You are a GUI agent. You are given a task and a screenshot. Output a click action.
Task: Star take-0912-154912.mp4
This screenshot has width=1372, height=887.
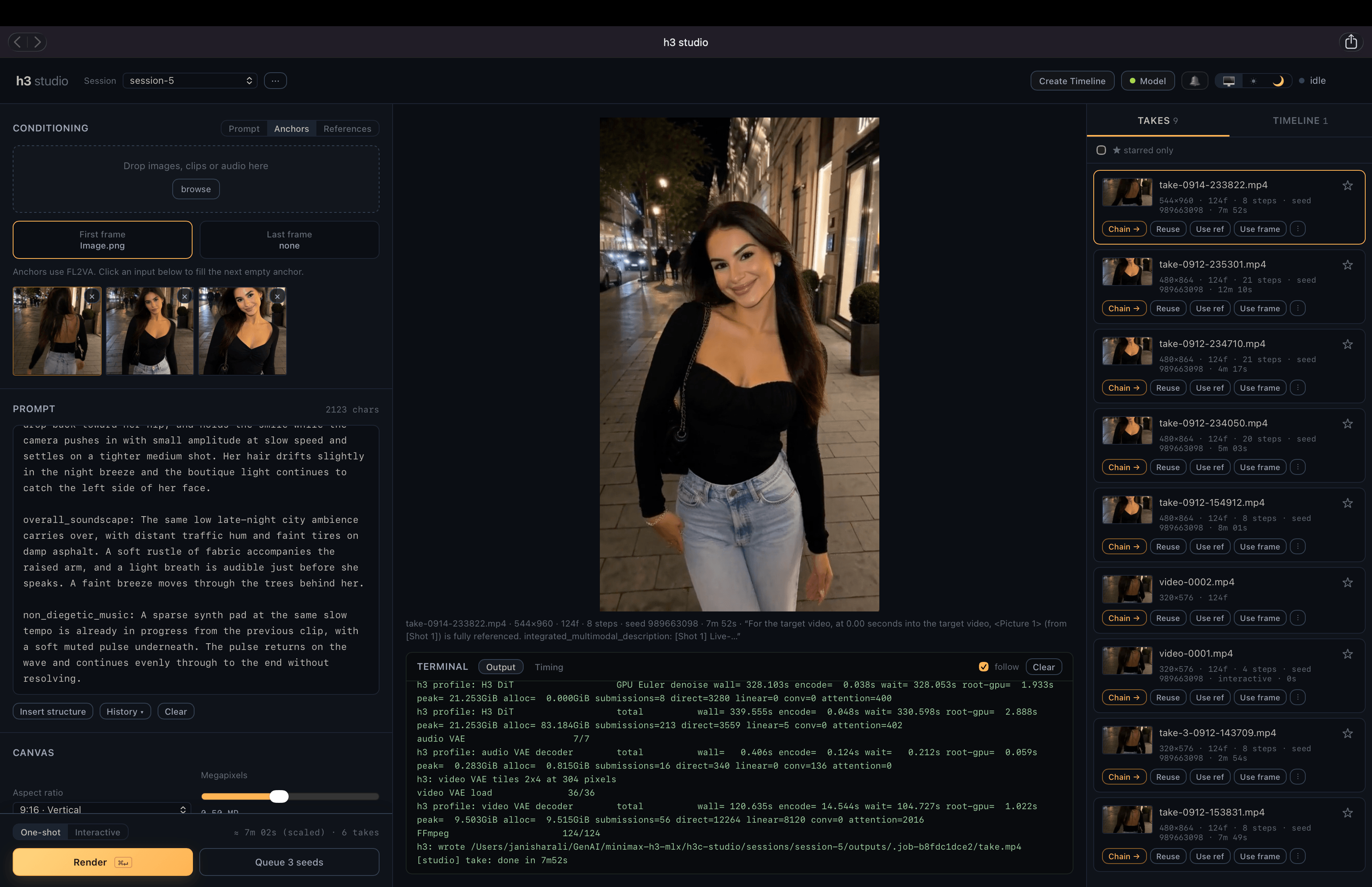pos(1347,503)
